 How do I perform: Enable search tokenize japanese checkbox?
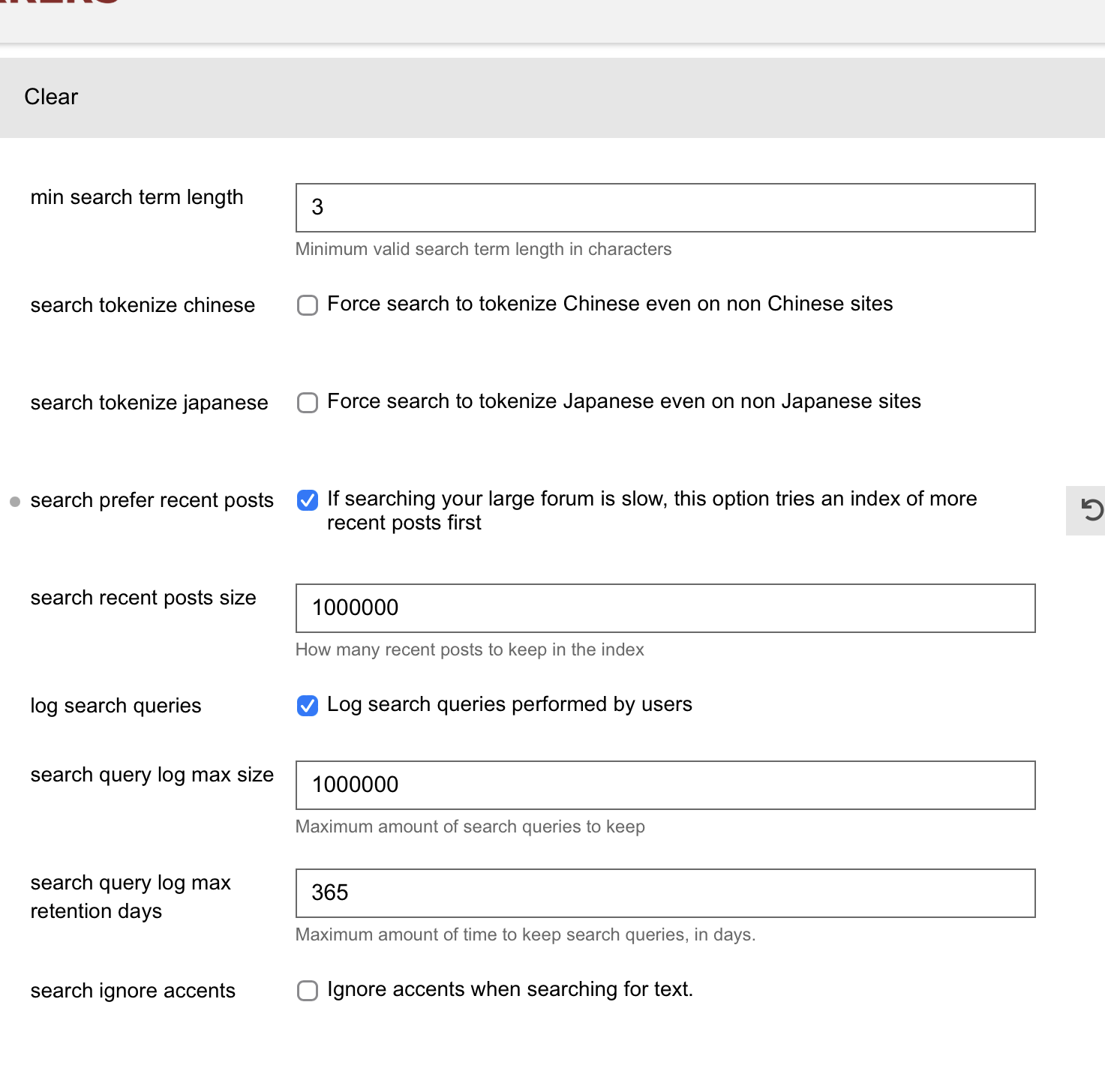coord(308,403)
